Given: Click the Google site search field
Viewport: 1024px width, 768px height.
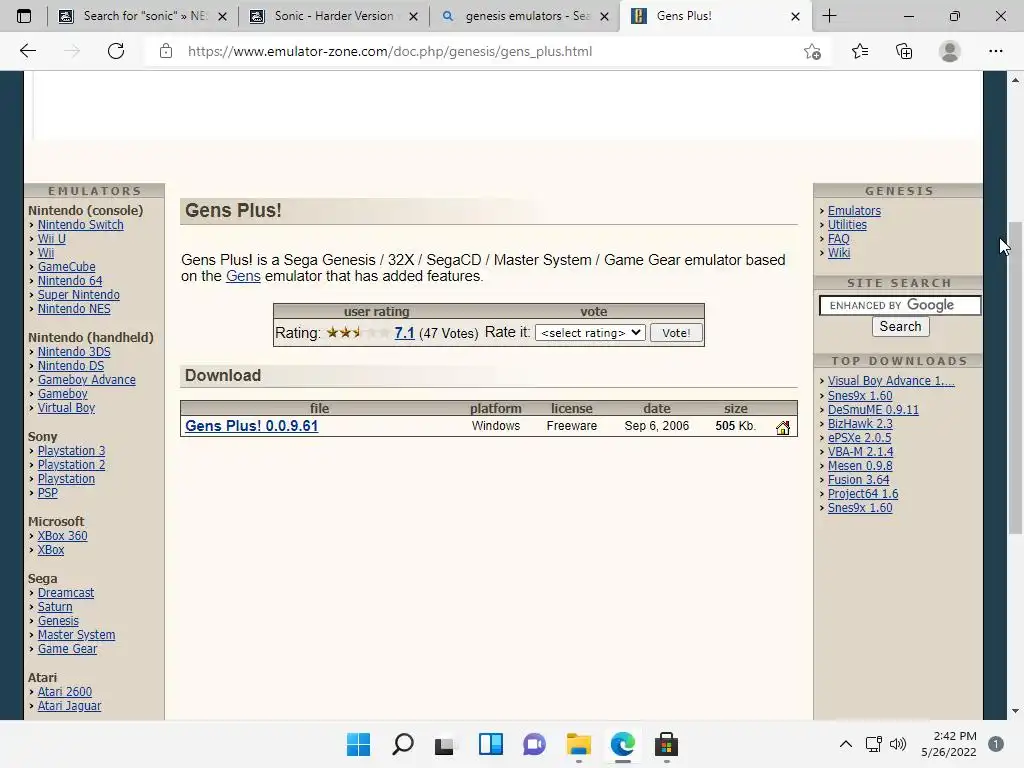Looking at the screenshot, I should pyautogui.click(x=899, y=305).
